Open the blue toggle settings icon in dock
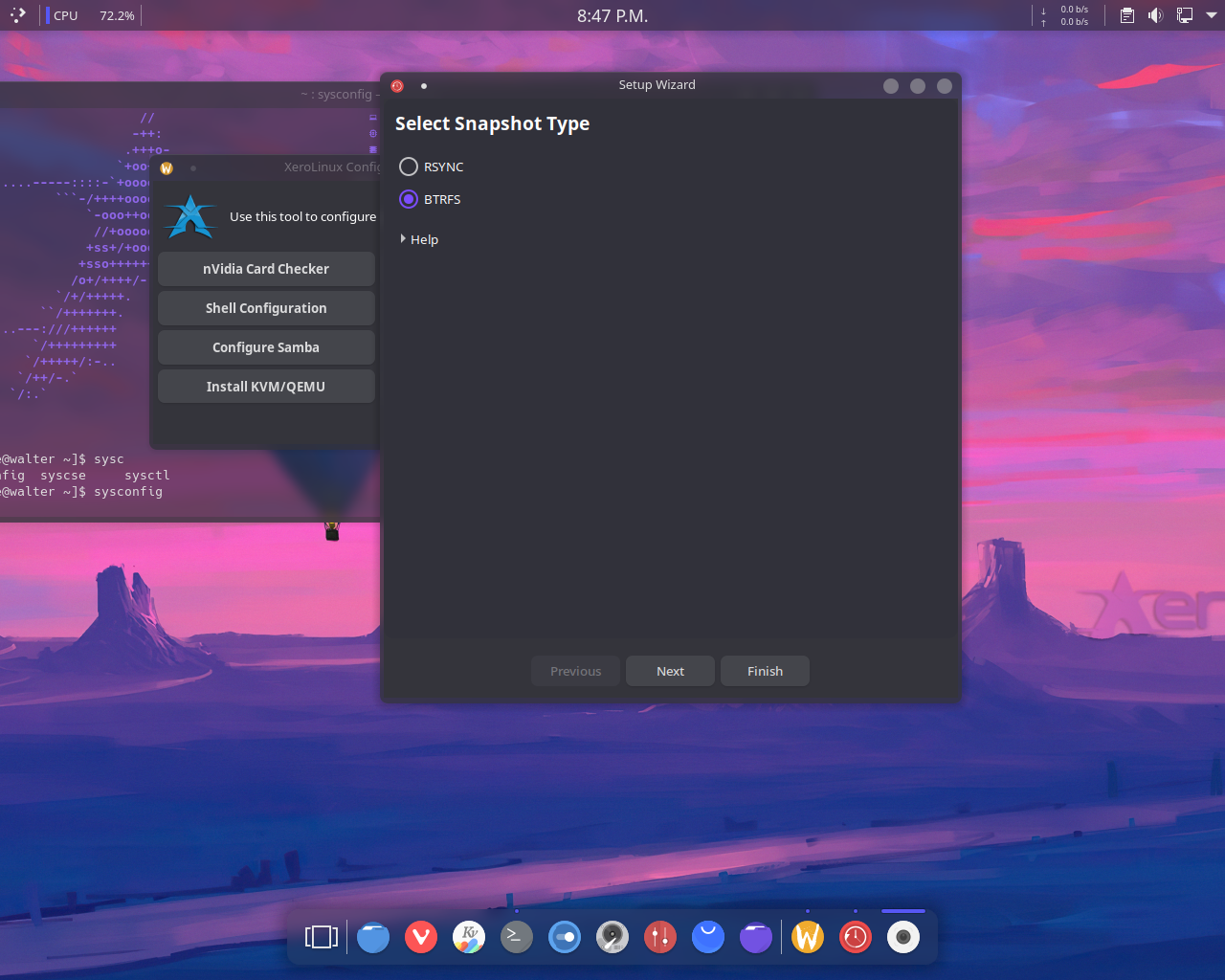 click(x=565, y=937)
